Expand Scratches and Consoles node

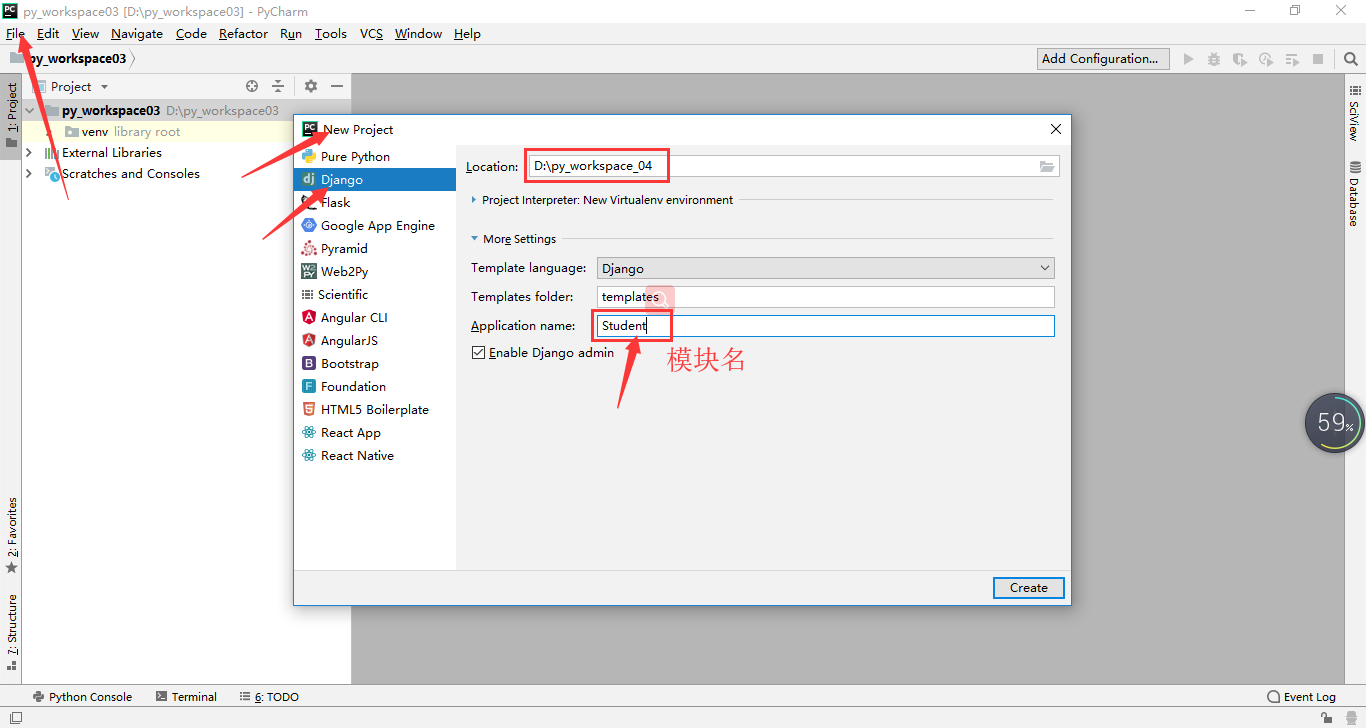click(28, 174)
